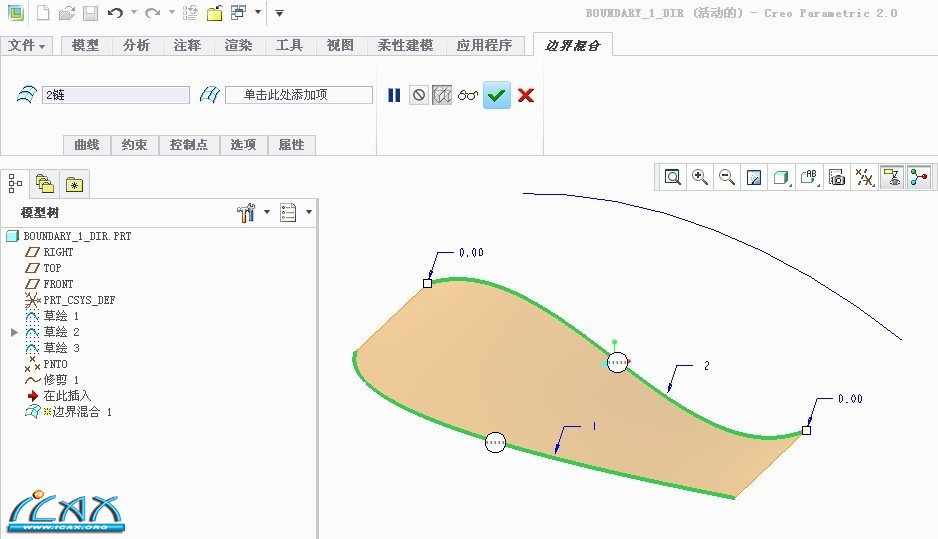Click the model tree show list icon
This screenshot has height=539, width=938.
[x=288, y=212]
